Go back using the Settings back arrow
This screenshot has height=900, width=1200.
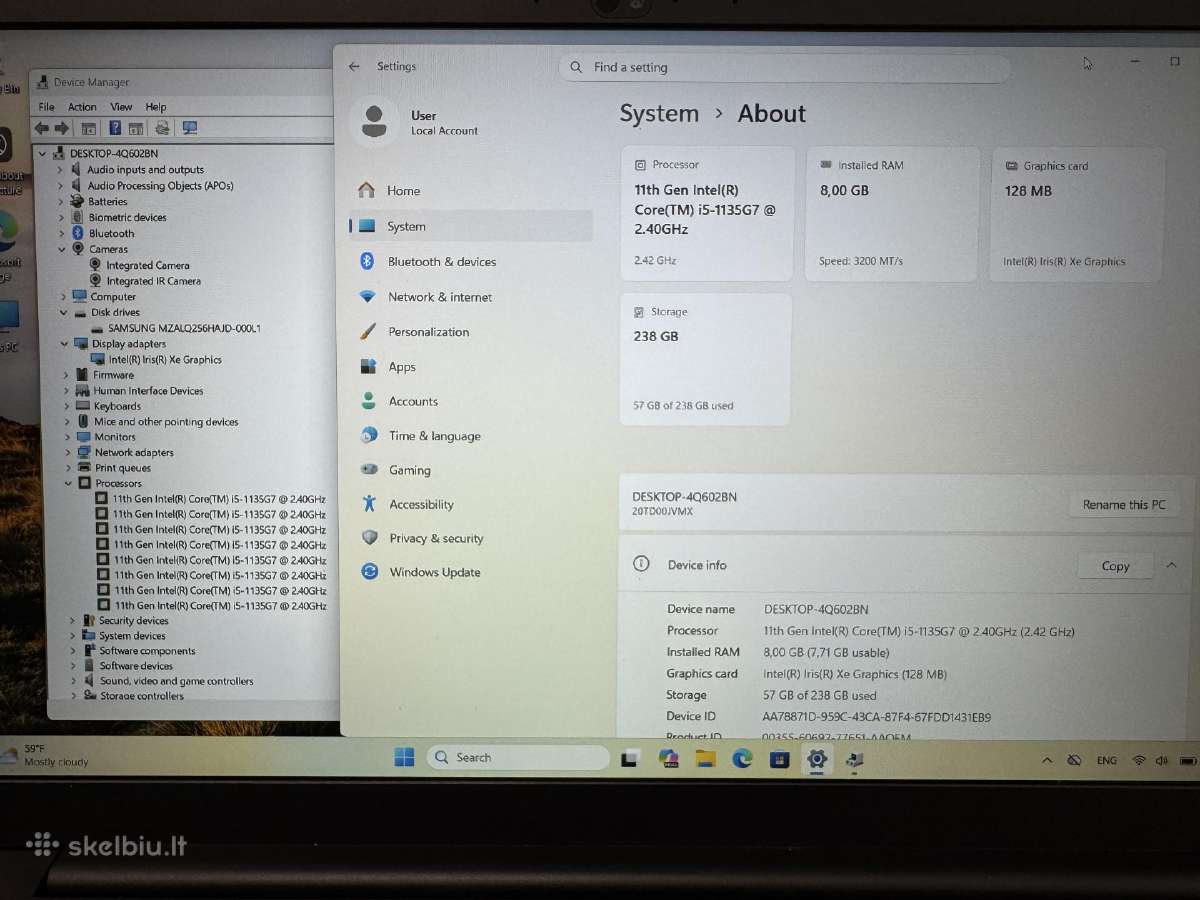point(354,66)
